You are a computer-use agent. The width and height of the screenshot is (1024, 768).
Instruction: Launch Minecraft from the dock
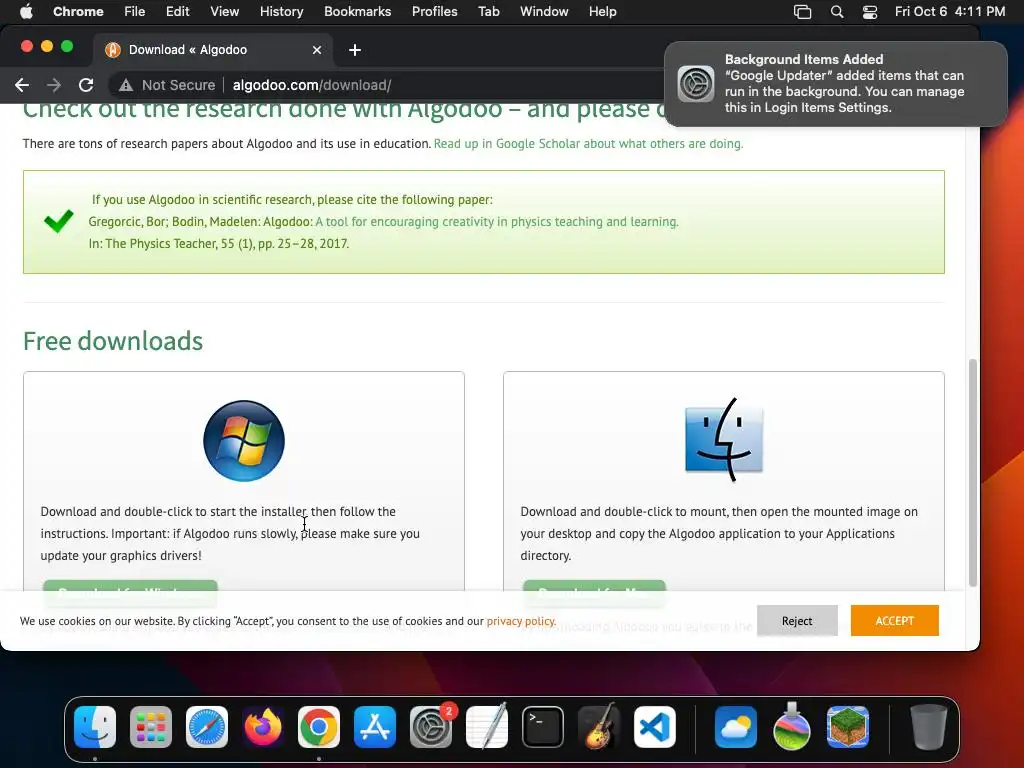click(x=848, y=727)
